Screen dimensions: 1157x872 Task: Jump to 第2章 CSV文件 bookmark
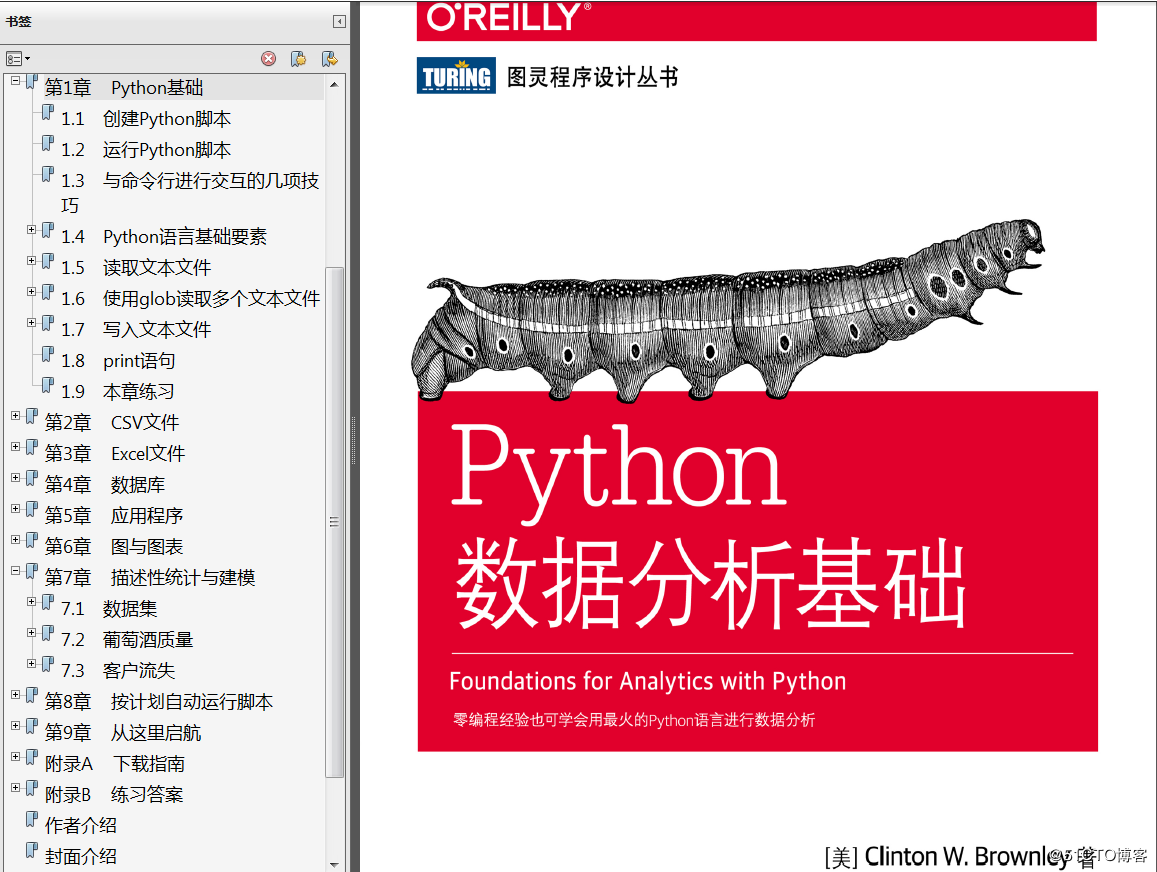(x=111, y=423)
